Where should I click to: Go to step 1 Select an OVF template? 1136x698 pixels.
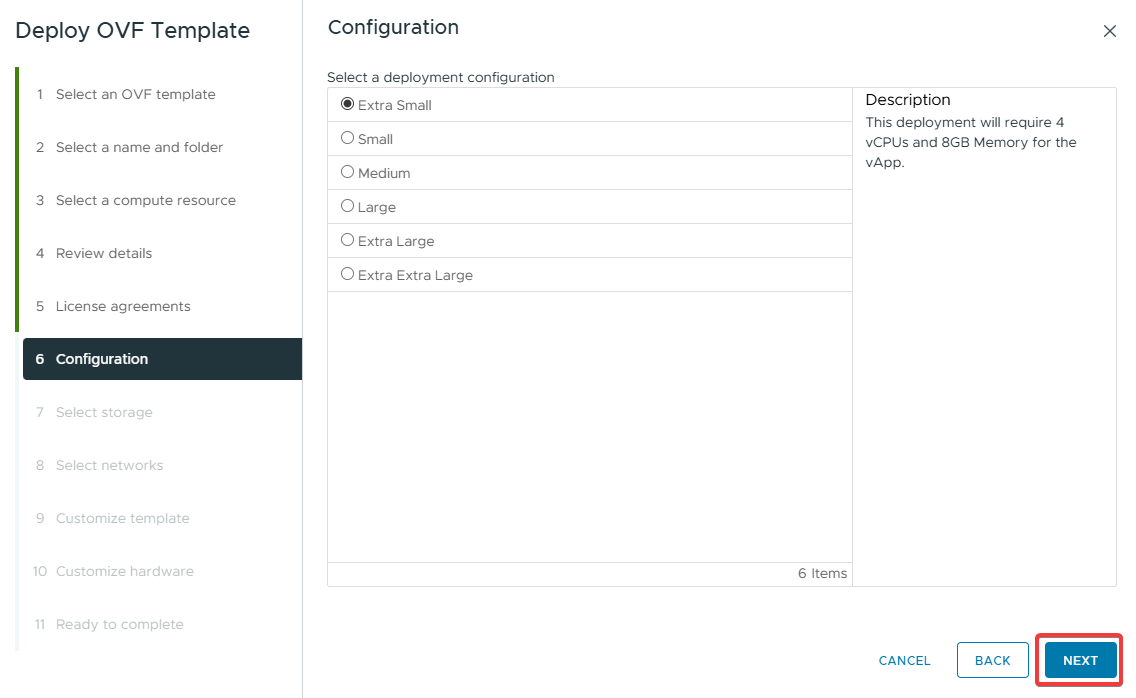(135, 94)
